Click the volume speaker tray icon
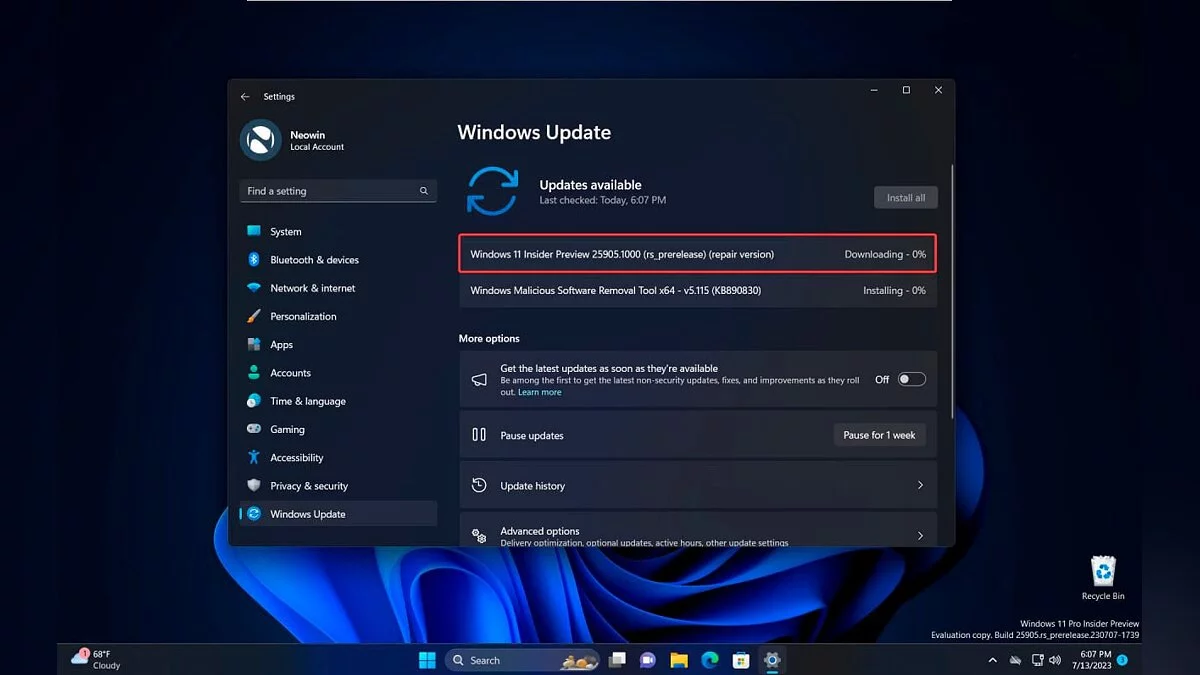Screen dimensions: 1200x675 click(x=1056, y=660)
